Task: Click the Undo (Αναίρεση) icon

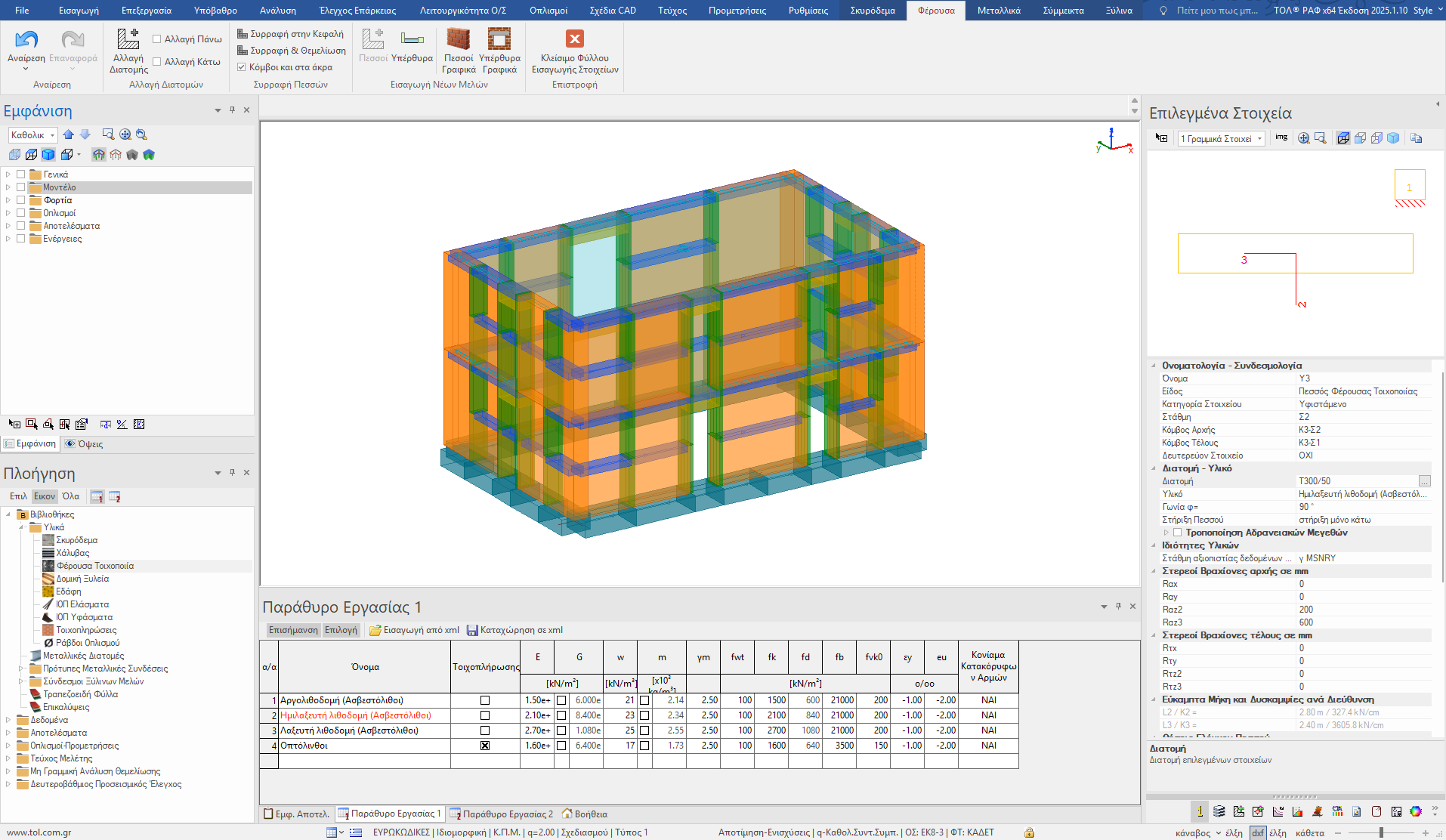Action: pos(26,39)
